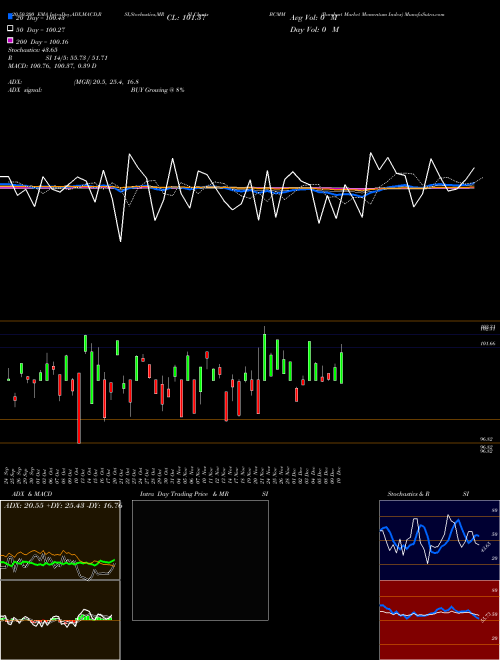
Task: Click the empty intraday trading price chart box
Action: tap(200, 560)
